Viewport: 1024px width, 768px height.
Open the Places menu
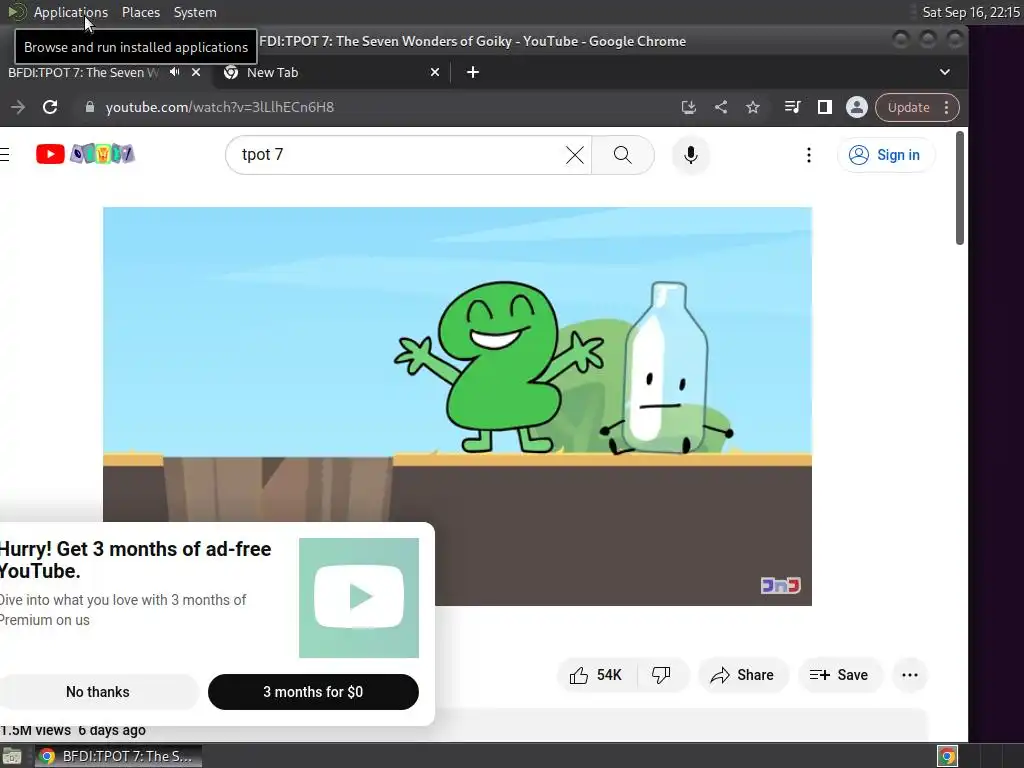tap(140, 12)
